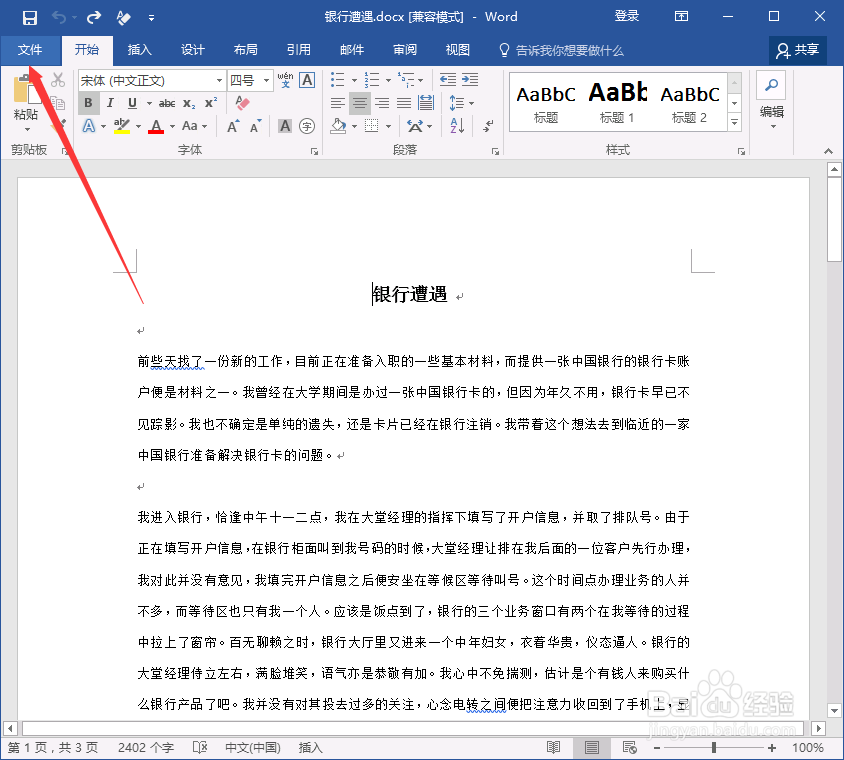Click the zoom slider handle
Viewport: 844px width, 760px height.
pos(714,748)
